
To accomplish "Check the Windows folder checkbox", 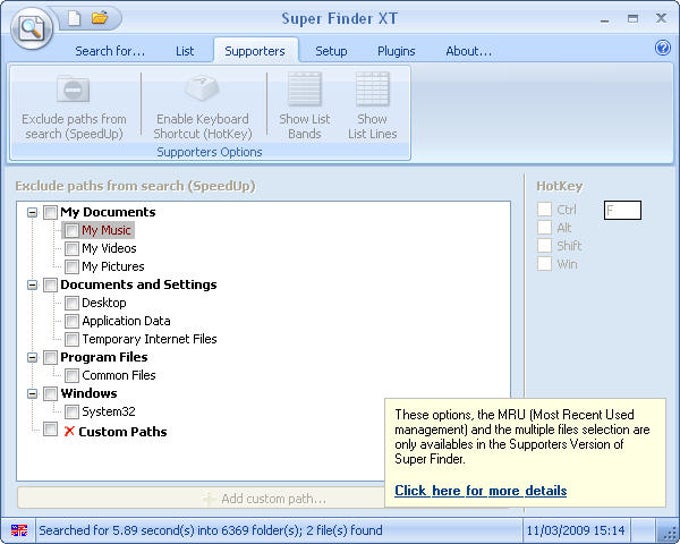I will point(50,393).
